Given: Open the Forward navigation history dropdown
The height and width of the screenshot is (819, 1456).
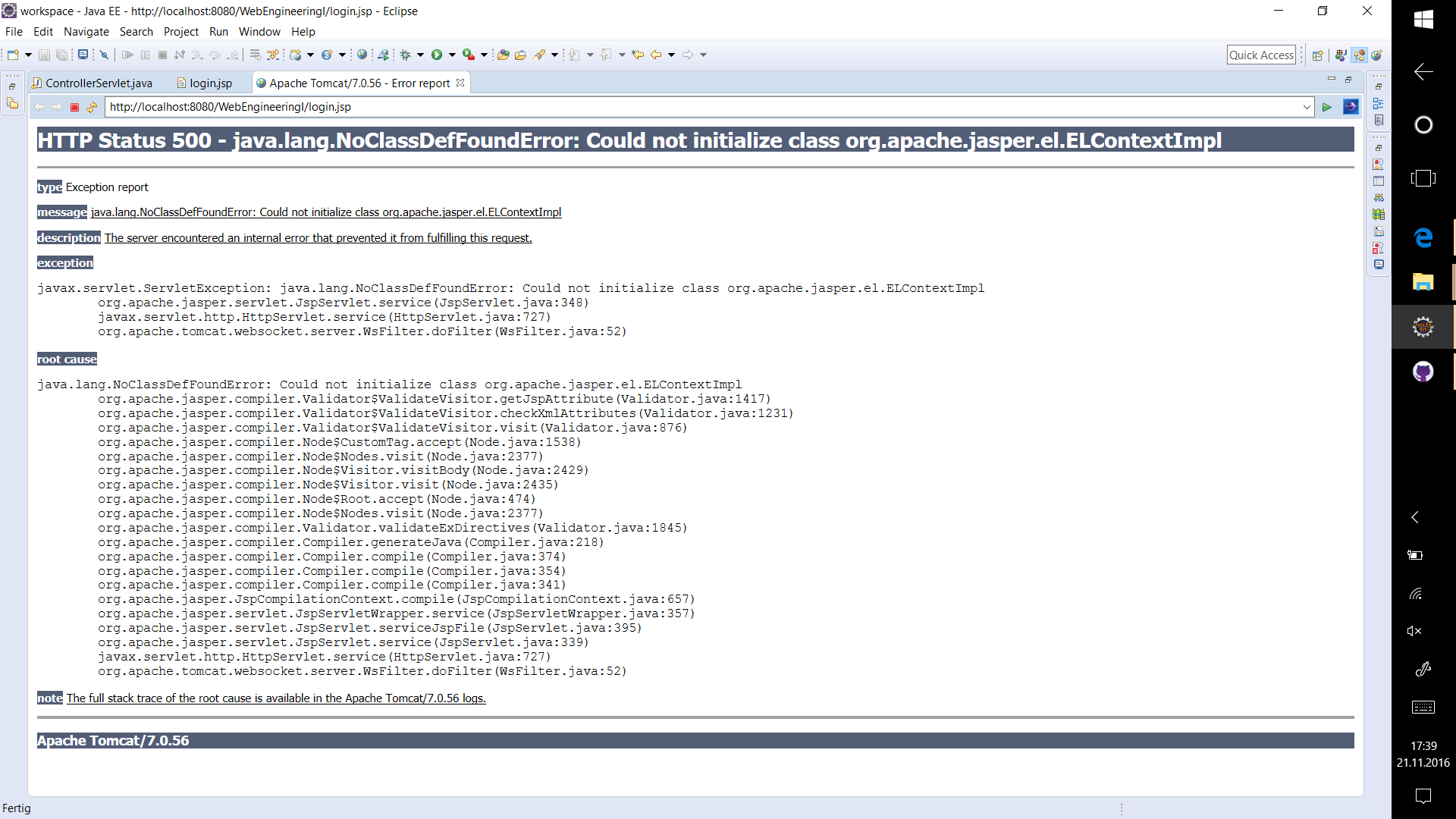Looking at the screenshot, I should (x=703, y=55).
